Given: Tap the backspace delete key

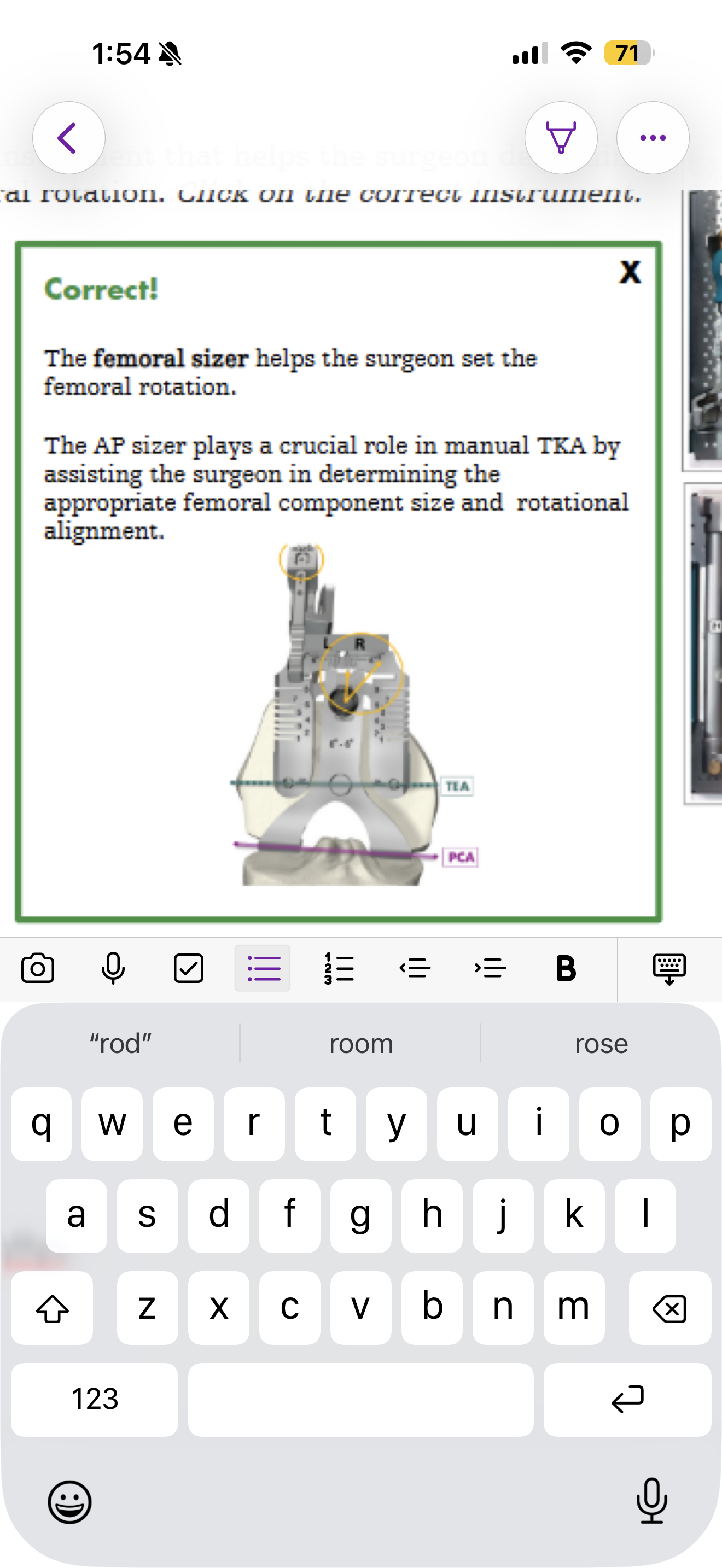Looking at the screenshot, I should pos(669,1308).
